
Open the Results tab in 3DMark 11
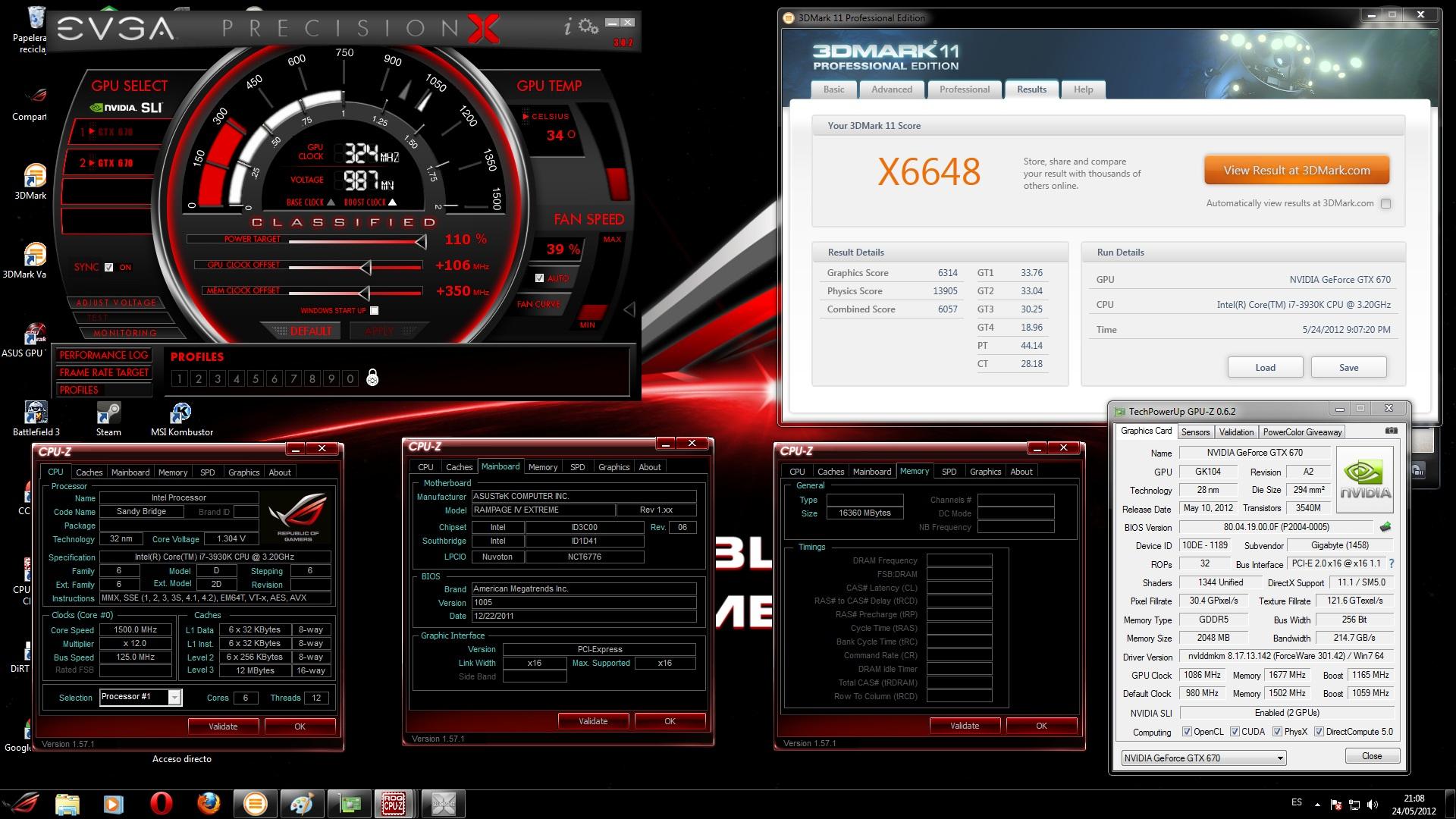[x=1031, y=89]
